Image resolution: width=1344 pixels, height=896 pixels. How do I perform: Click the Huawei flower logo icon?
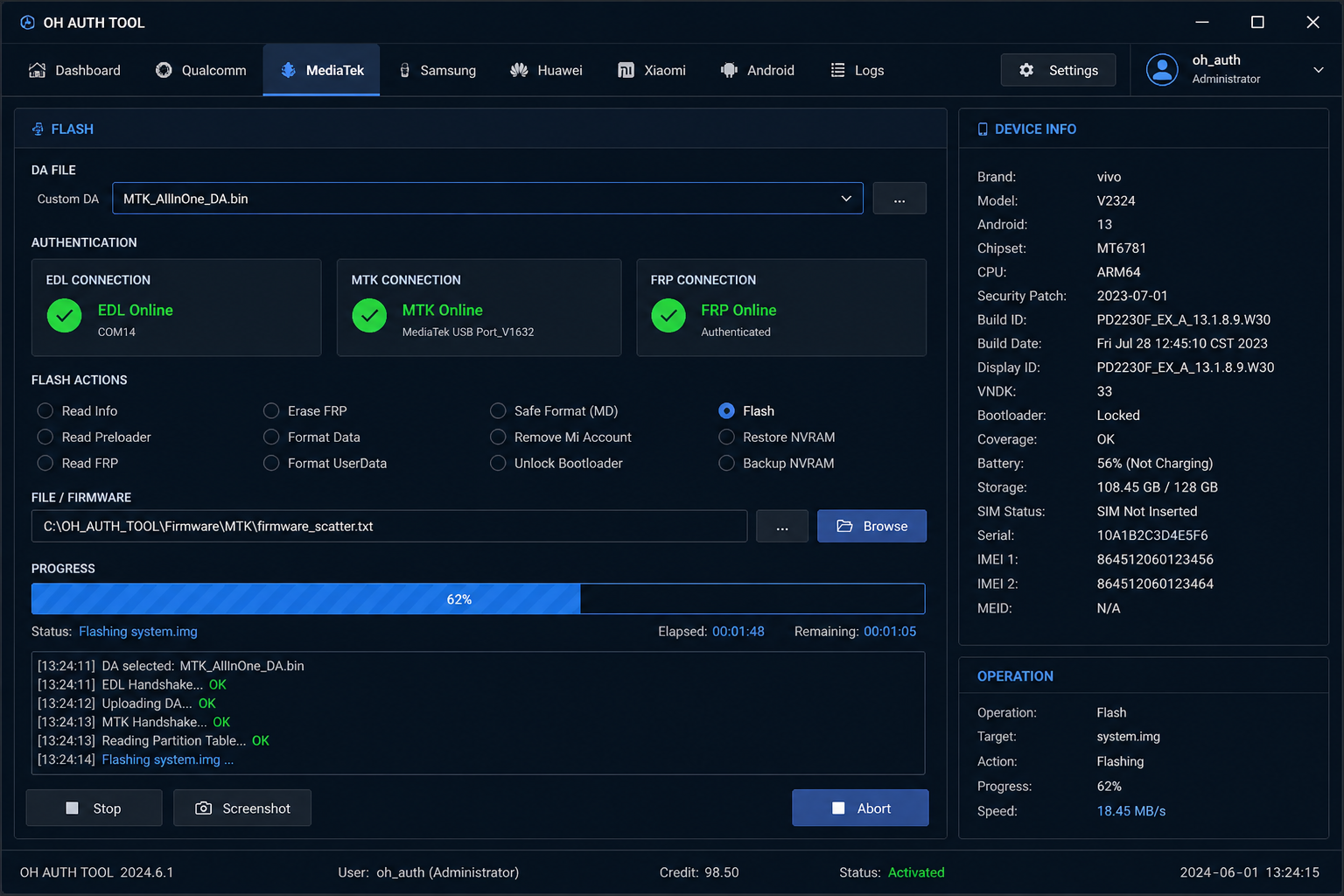(519, 70)
